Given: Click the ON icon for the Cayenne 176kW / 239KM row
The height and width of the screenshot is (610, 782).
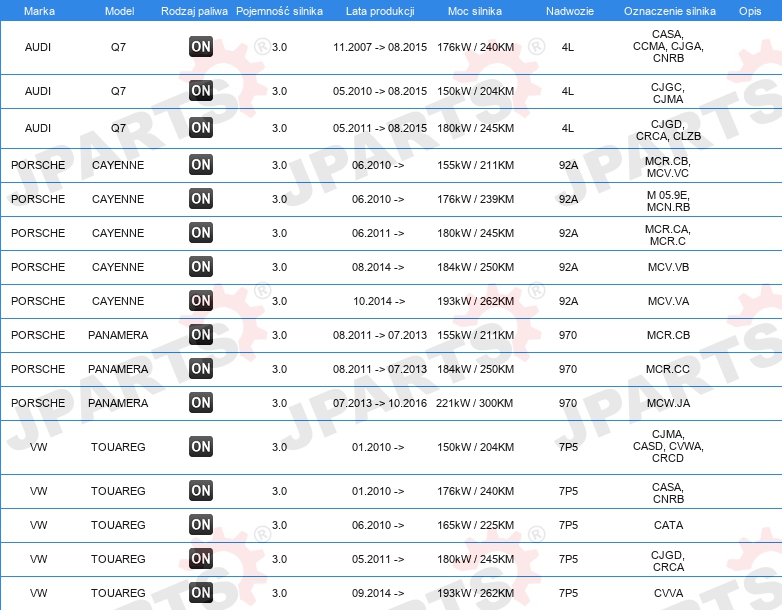Looking at the screenshot, I should point(201,199).
